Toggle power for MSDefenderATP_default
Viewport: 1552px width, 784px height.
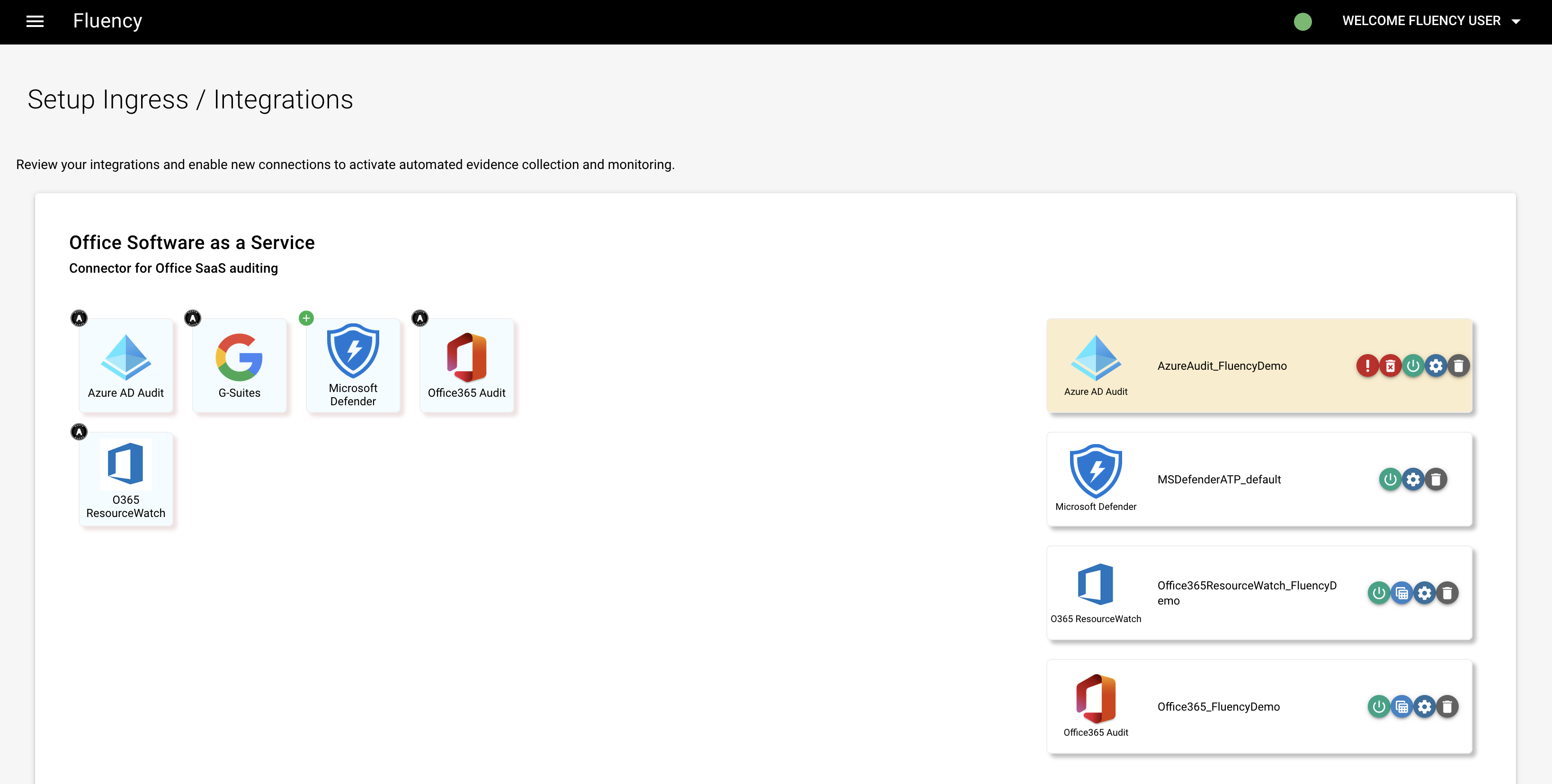click(x=1390, y=480)
